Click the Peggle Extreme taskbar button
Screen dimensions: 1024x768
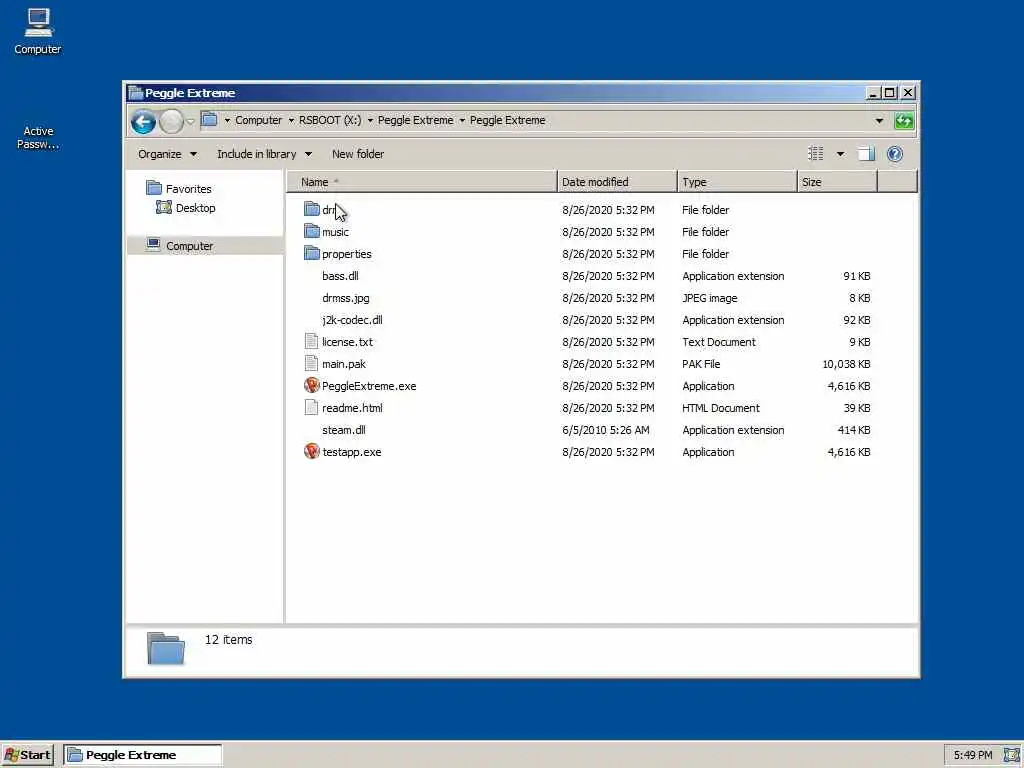[142, 755]
